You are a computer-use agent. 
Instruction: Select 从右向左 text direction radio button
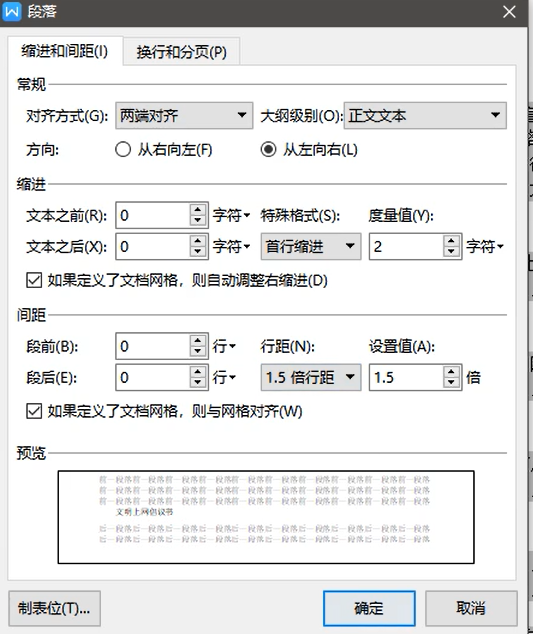pos(123,150)
